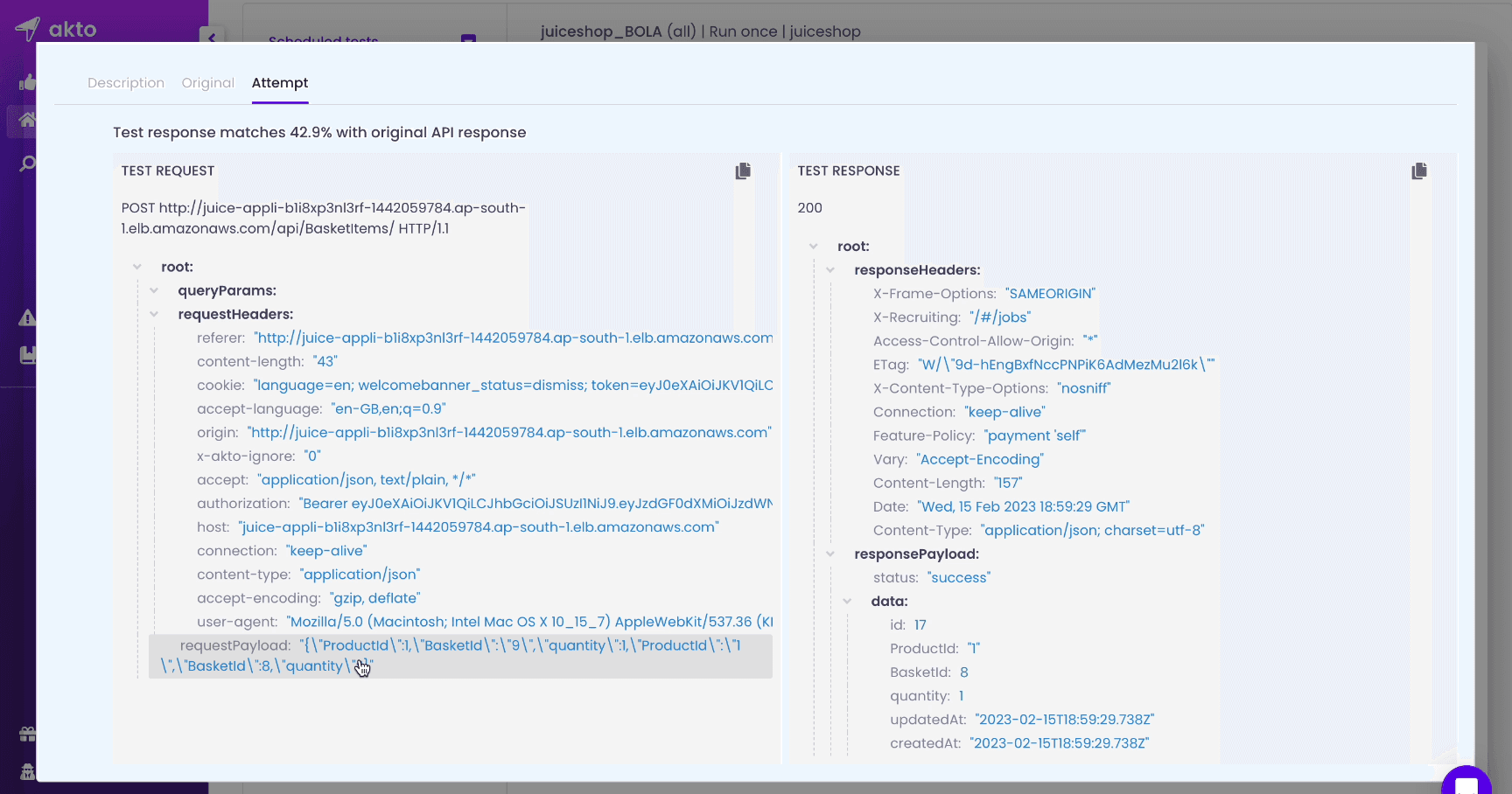Click the POST request URL line

click(324, 218)
